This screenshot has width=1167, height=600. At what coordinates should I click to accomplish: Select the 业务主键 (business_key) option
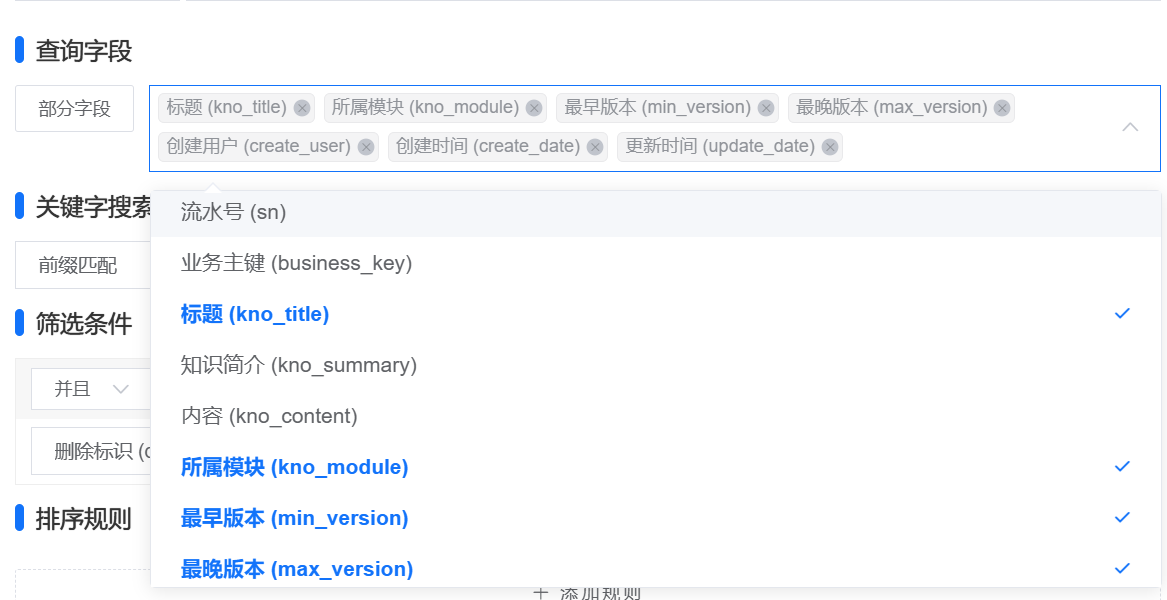coord(296,263)
